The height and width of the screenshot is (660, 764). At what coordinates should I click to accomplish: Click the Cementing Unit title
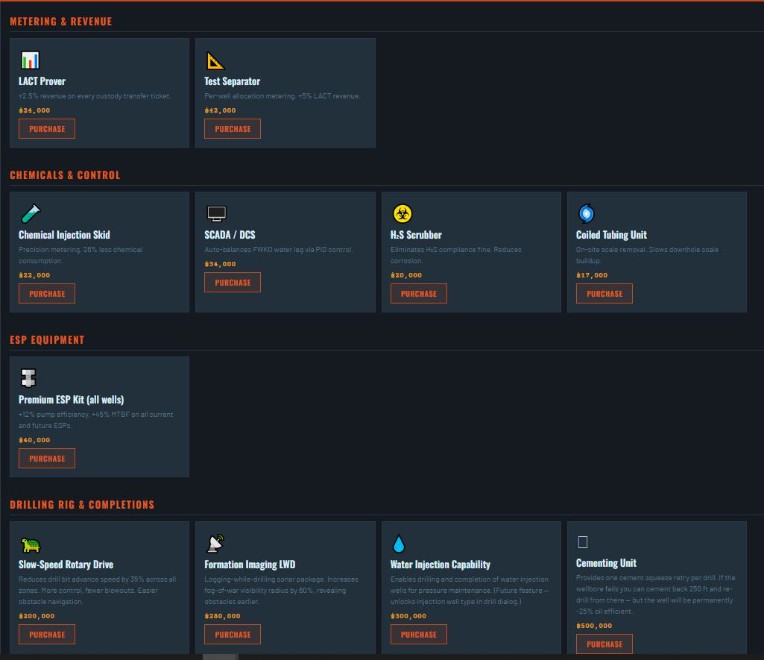click(x=606, y=563)
